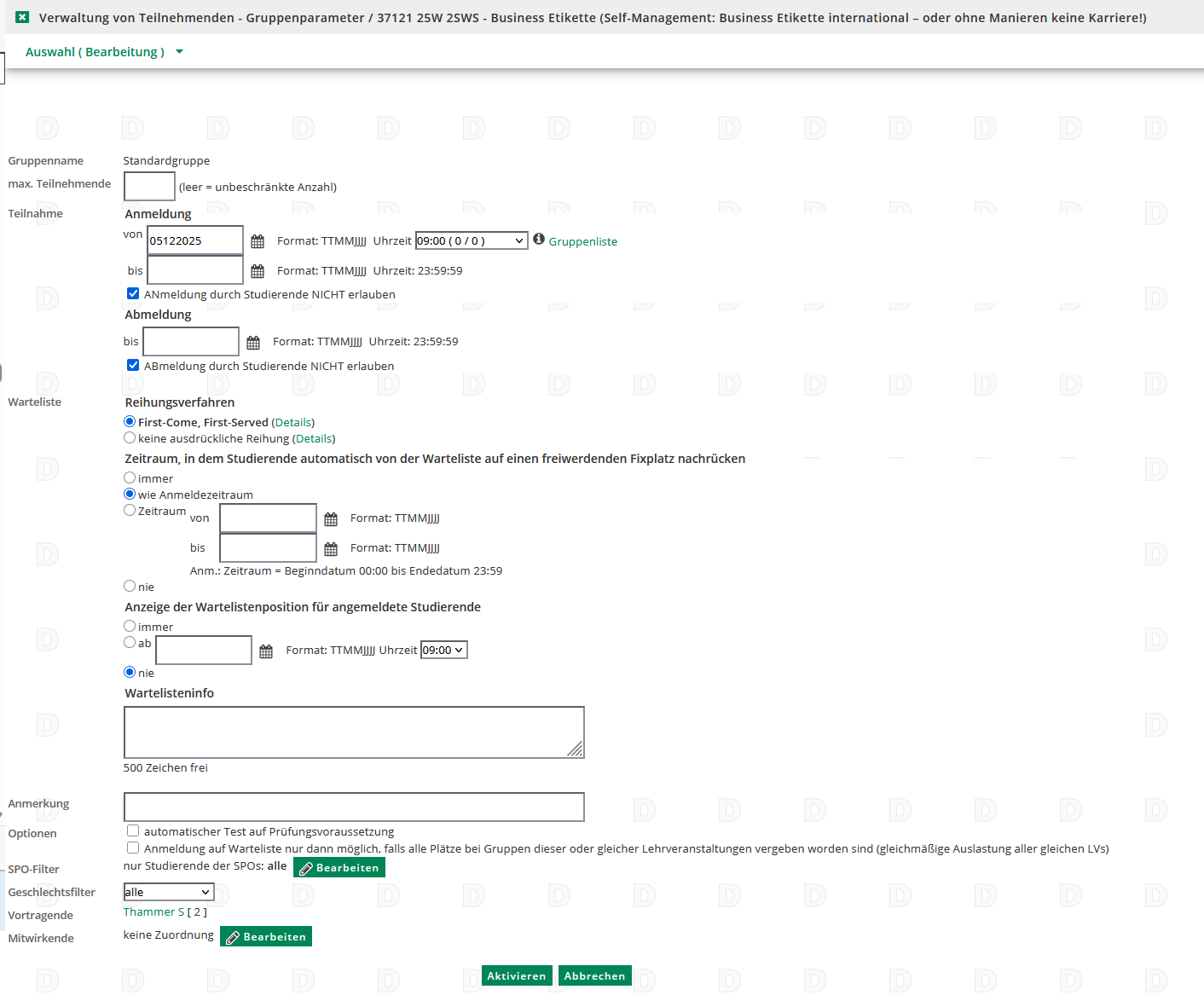1204x1001 pixels.
Task: Click Bearbeiten button next to SPO-Filter
Action: point(339,867)
